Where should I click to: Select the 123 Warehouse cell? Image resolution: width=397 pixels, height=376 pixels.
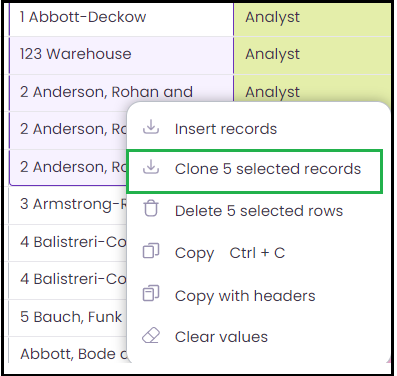pyautogui.click(x=121, y=55)
